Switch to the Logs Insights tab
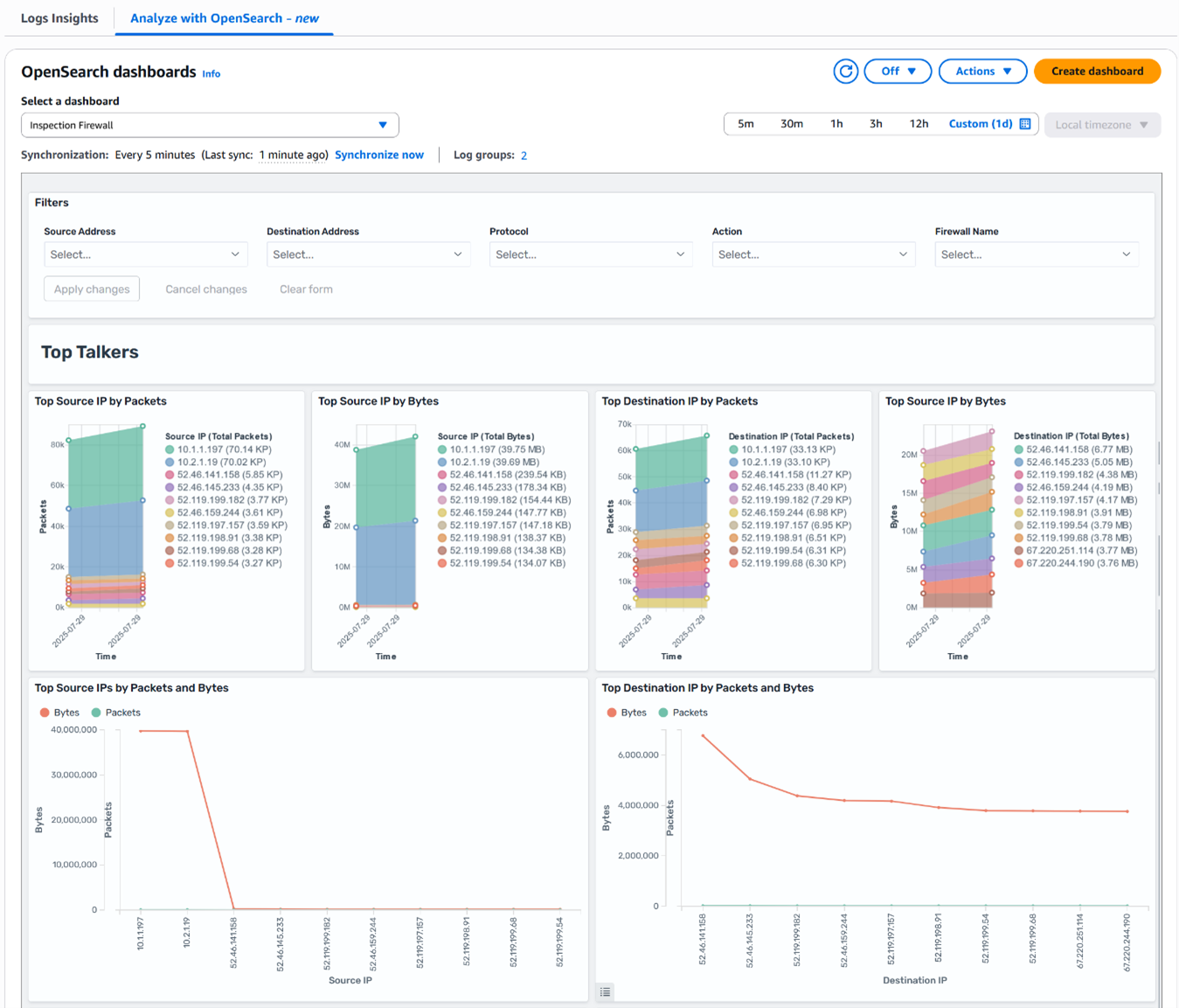Screen dimensions: 1179x1008 click(59, 17)
